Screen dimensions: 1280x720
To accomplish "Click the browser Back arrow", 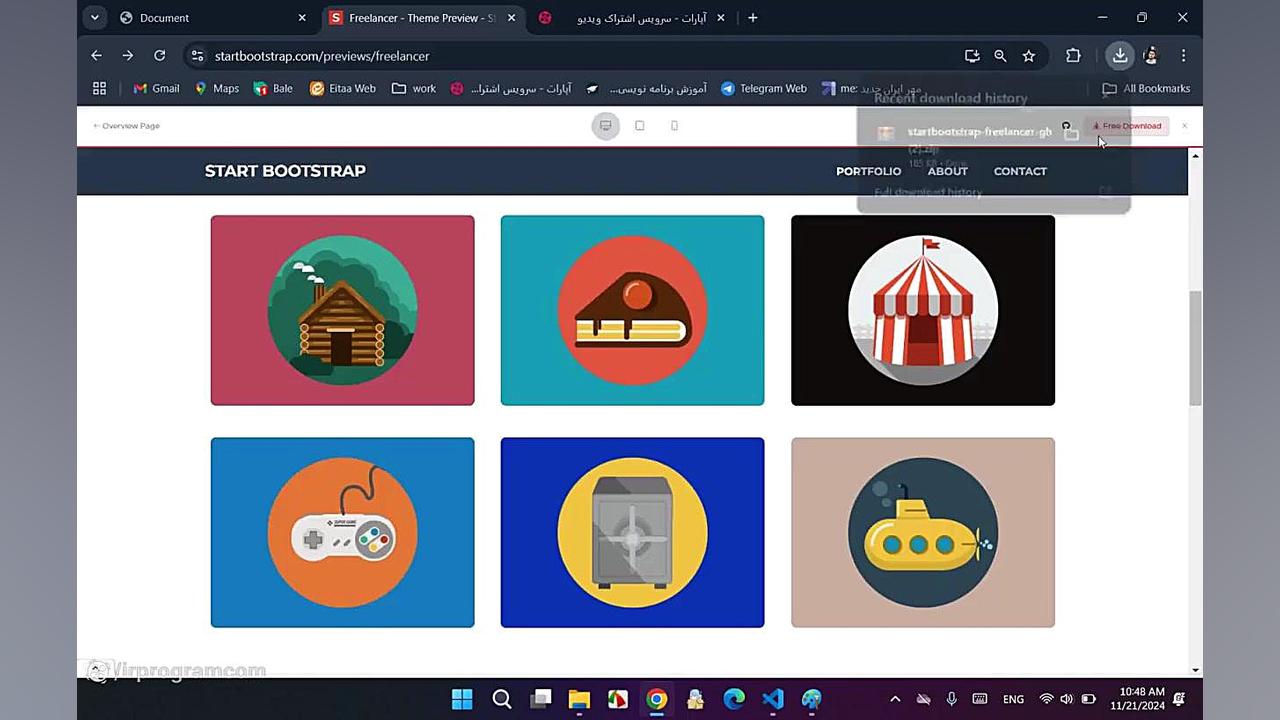I will click(96, 56).
